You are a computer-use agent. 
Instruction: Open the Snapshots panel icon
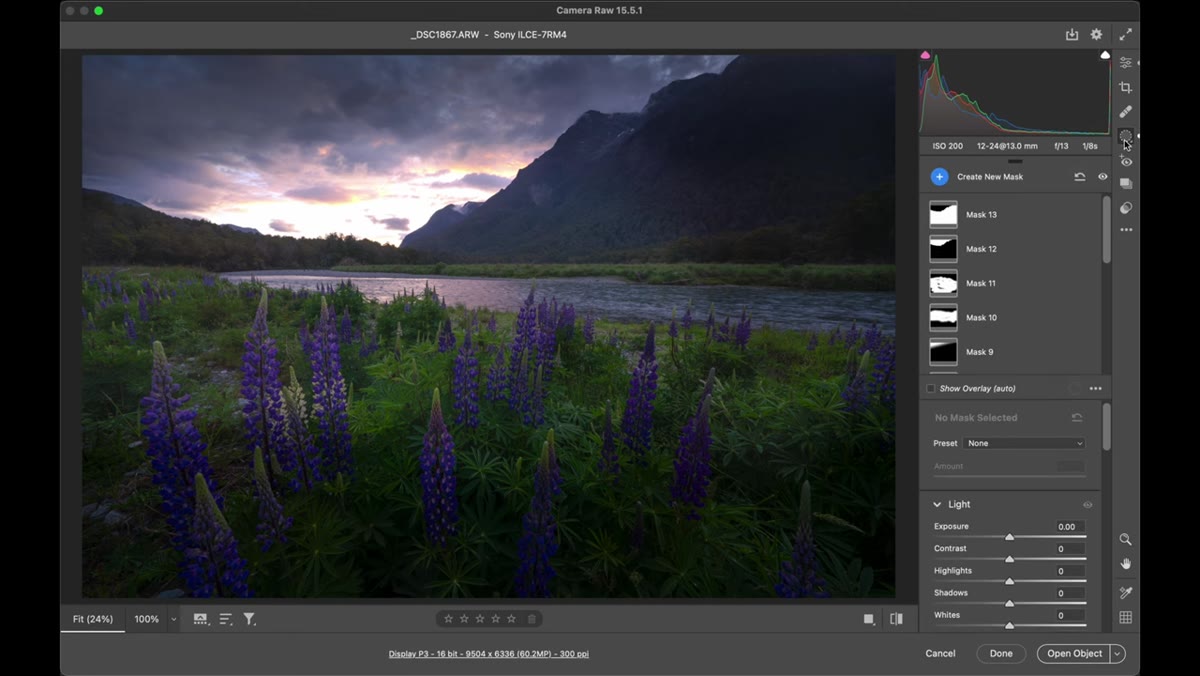coord(1126,184)
